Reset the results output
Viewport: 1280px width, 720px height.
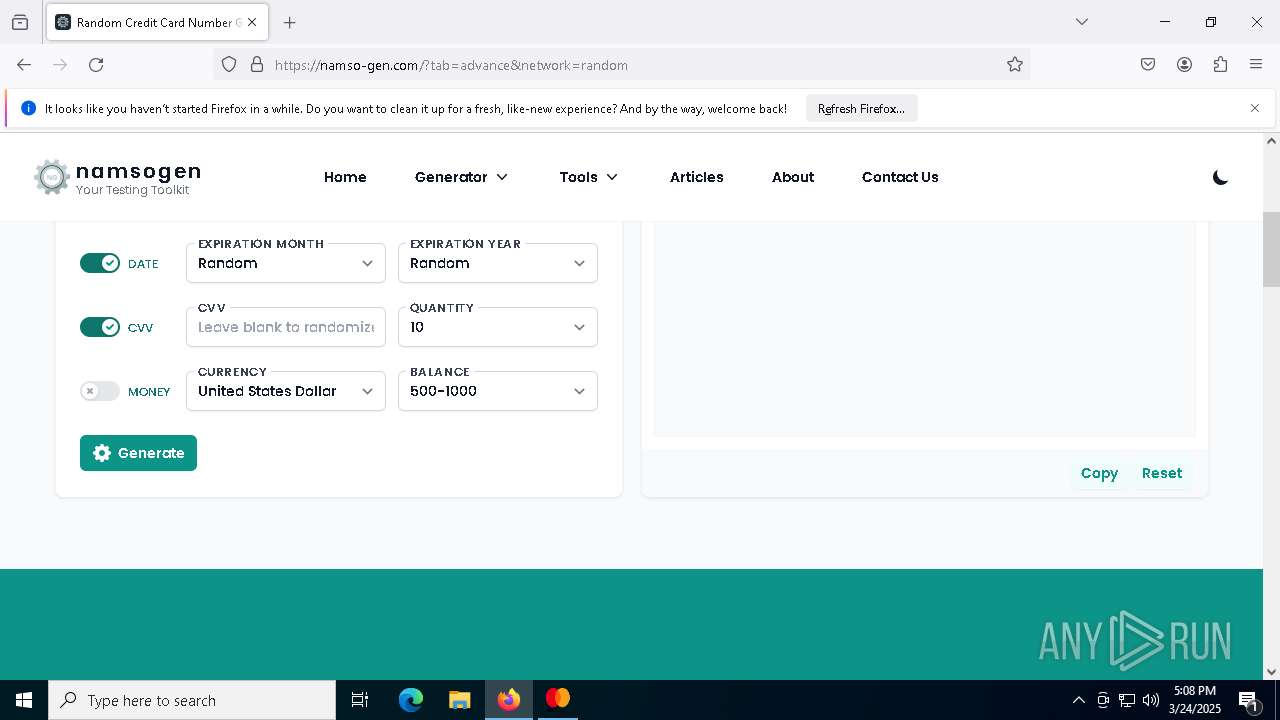tap(1162, 473)
